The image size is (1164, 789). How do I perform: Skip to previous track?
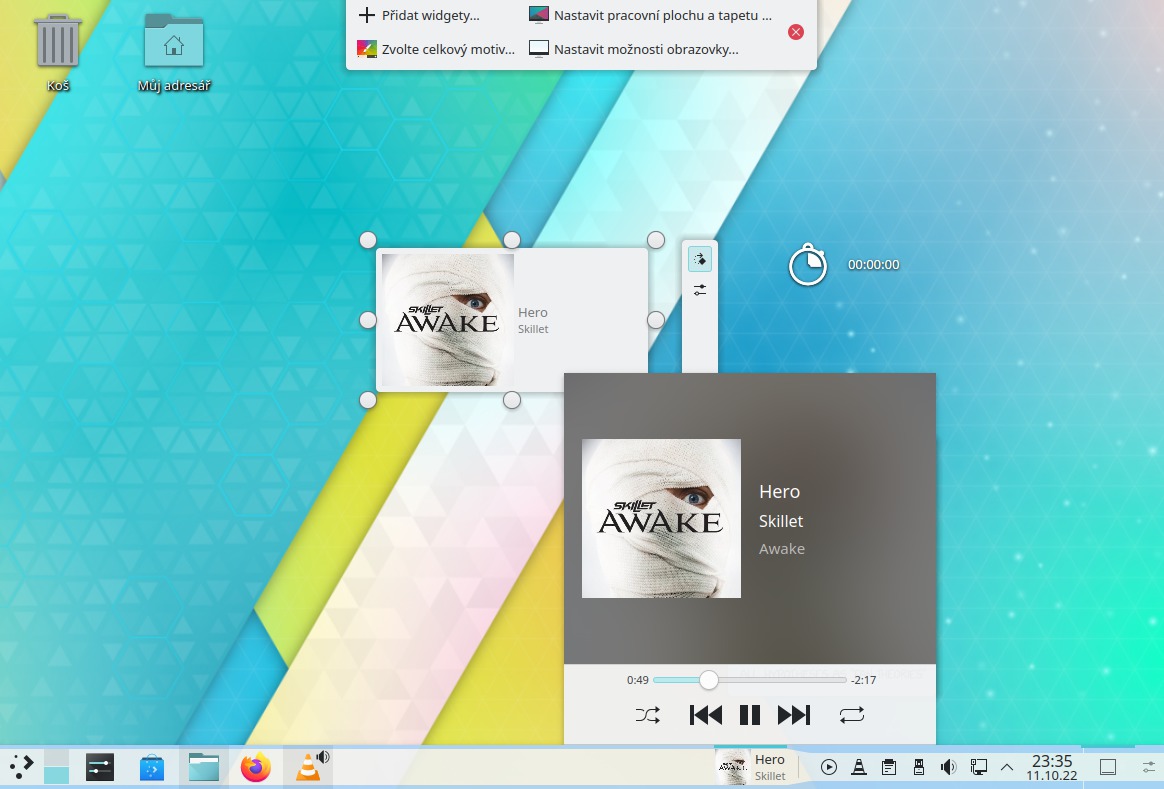coord(706,715)
